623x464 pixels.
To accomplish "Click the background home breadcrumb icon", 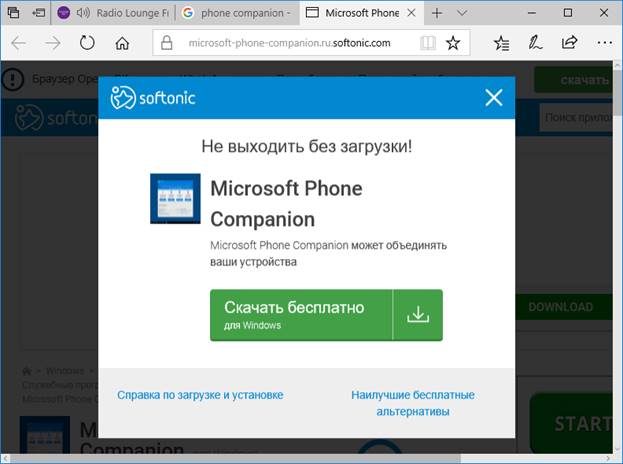I will click(x=27, y=371).
